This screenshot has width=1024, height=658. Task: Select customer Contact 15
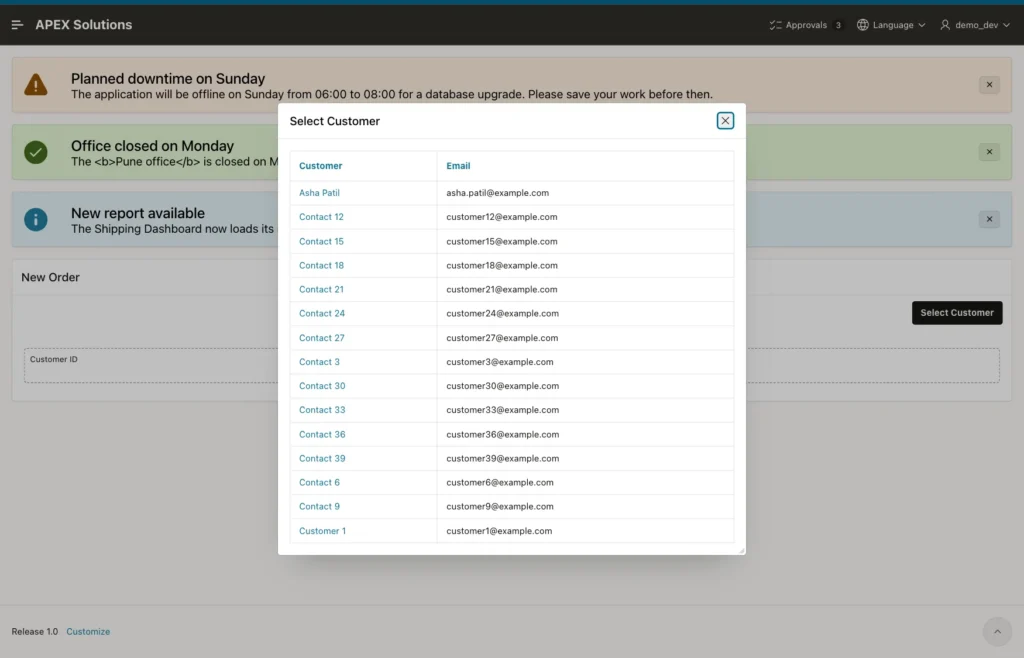click(321, 242)
